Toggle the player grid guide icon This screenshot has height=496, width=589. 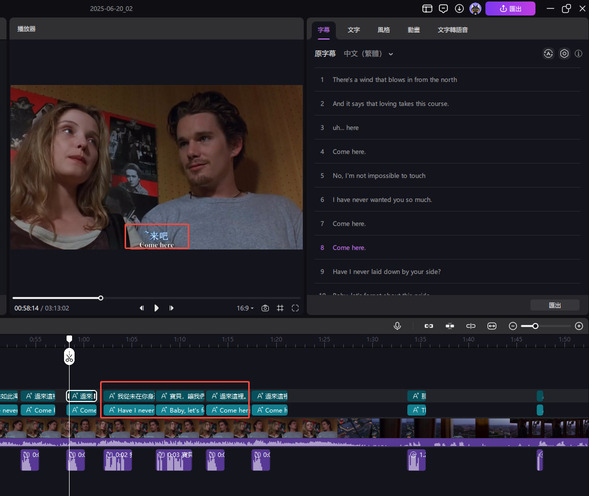pyautogui.click(x=280, y=308)
